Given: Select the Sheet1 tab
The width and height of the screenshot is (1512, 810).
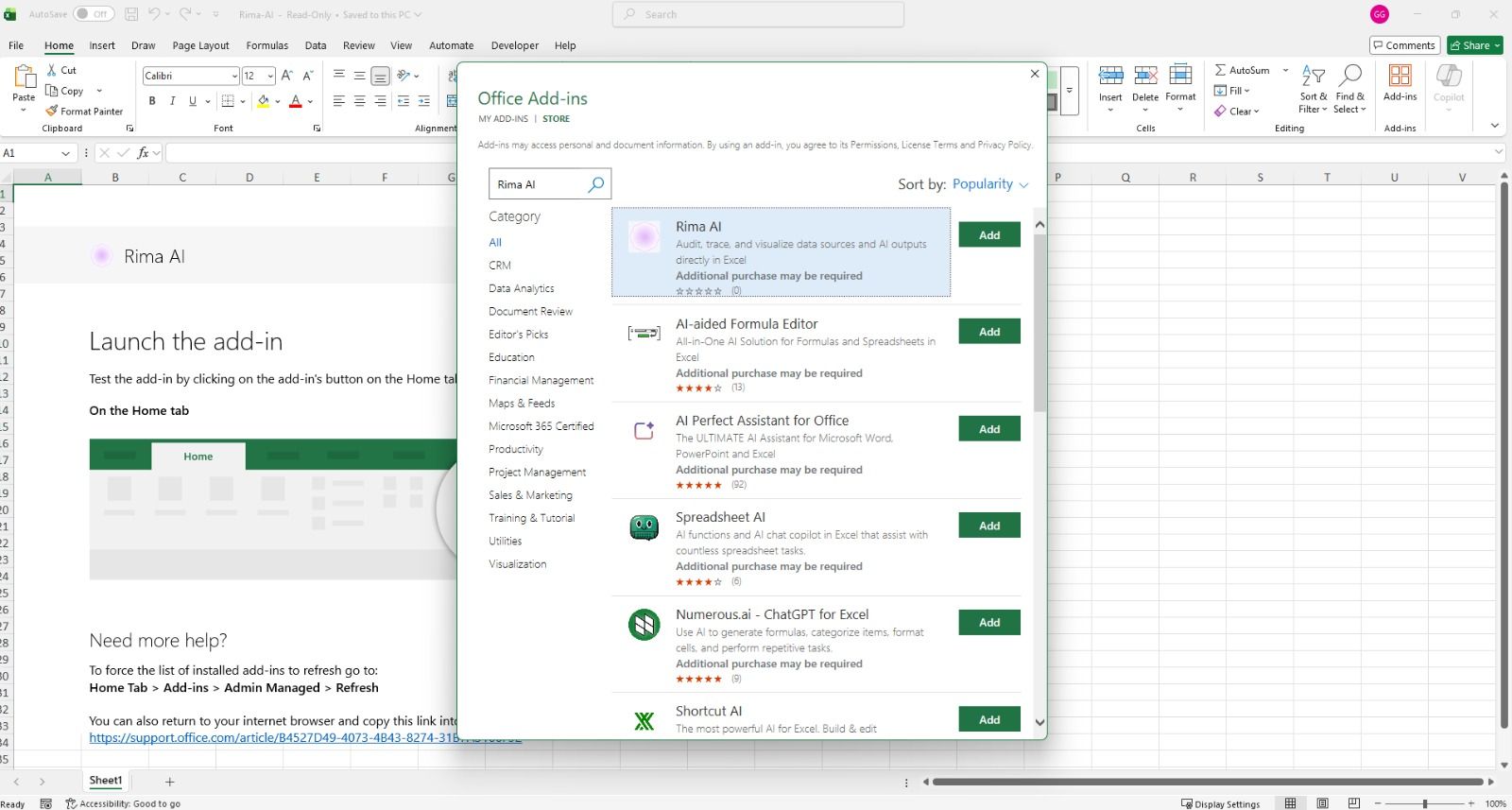Looking at the screenshot, I should coord(106,781).
